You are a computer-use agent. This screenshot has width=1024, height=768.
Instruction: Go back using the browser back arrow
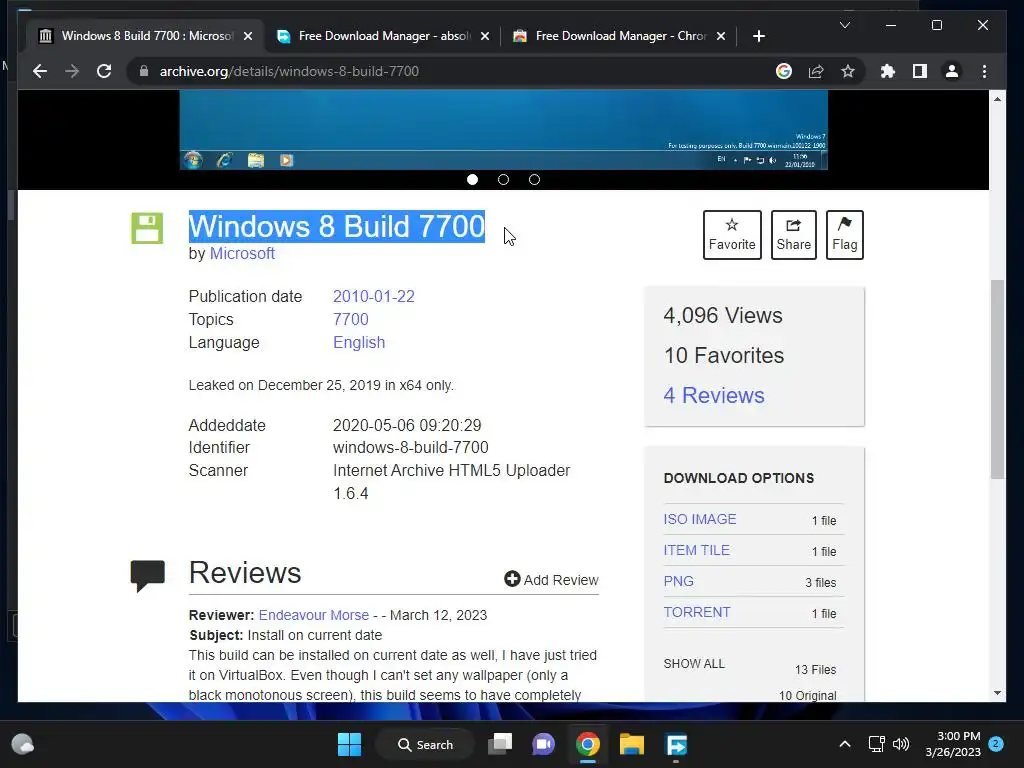tap(40, 71)
